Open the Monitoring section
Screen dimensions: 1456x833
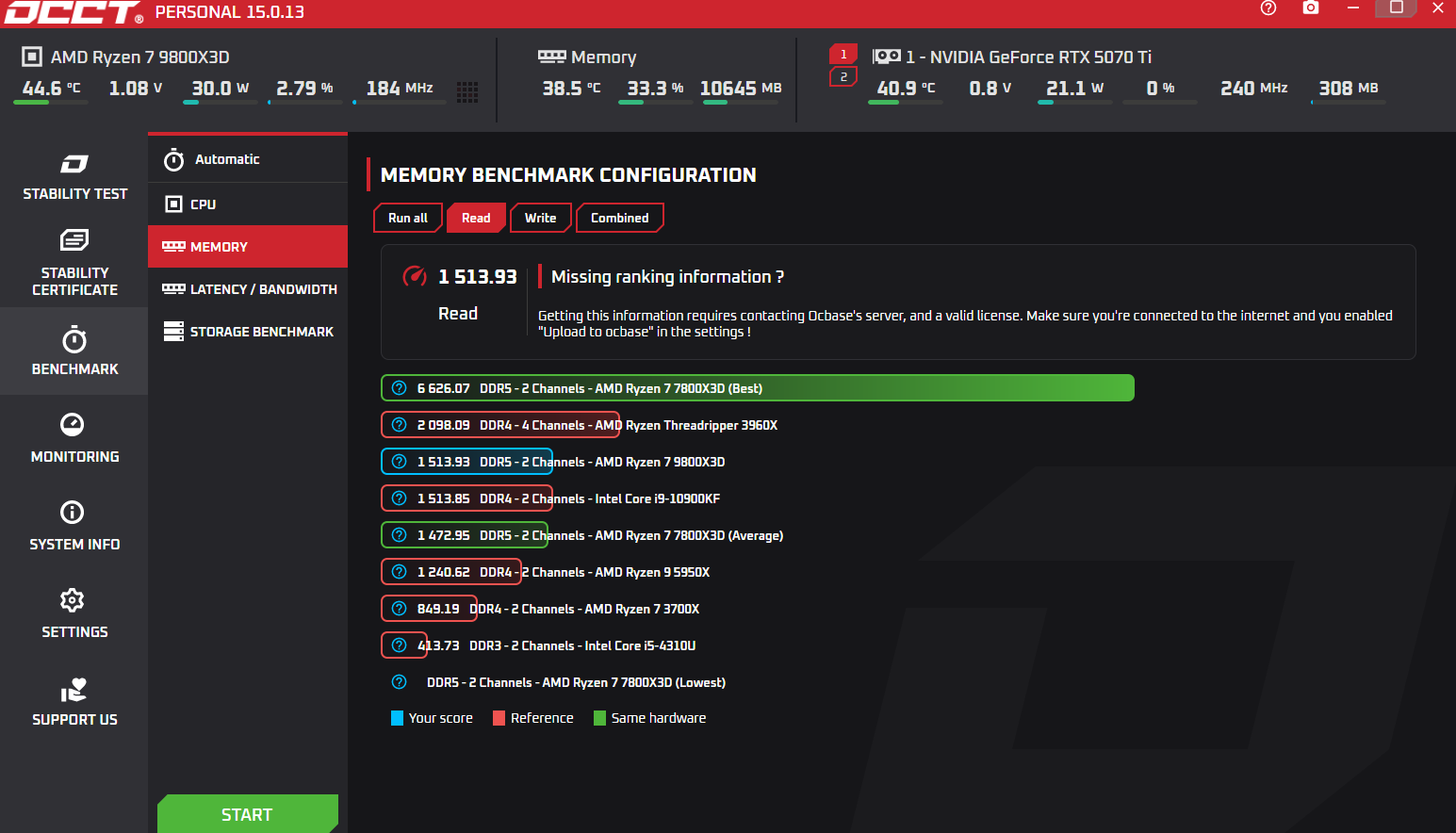point(74,438)
